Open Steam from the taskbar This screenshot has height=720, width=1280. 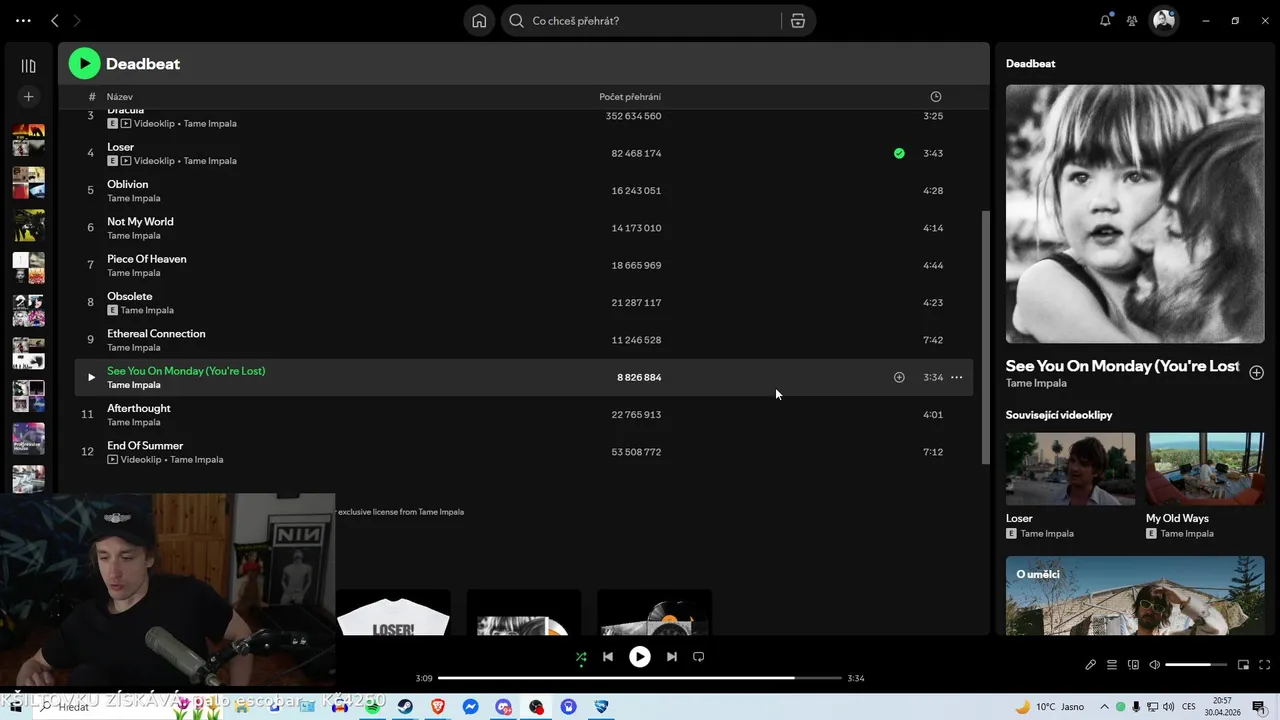click(x=405, y=706)
